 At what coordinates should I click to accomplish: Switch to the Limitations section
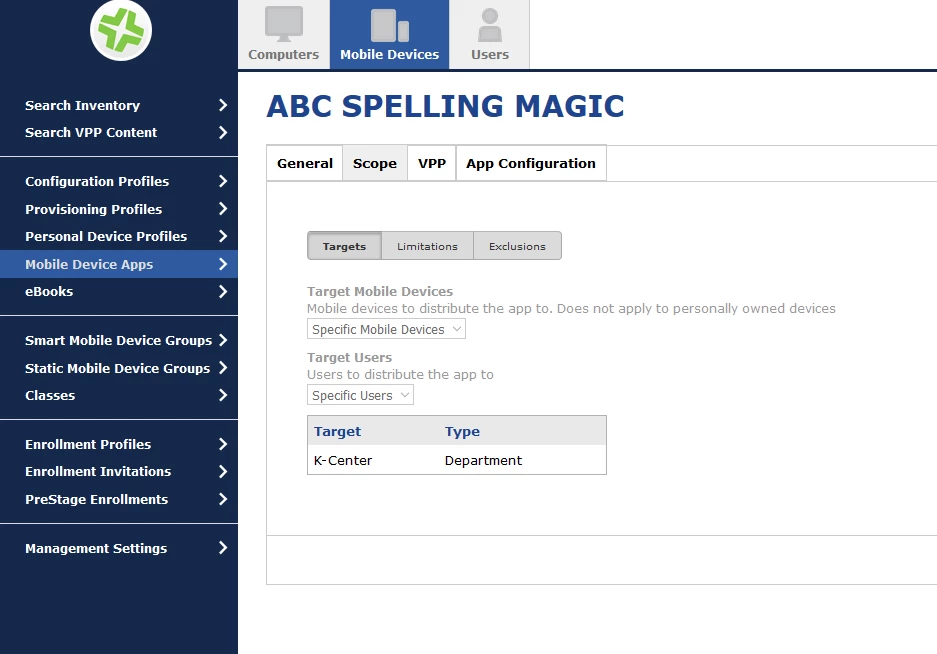(x=427, y=246)
